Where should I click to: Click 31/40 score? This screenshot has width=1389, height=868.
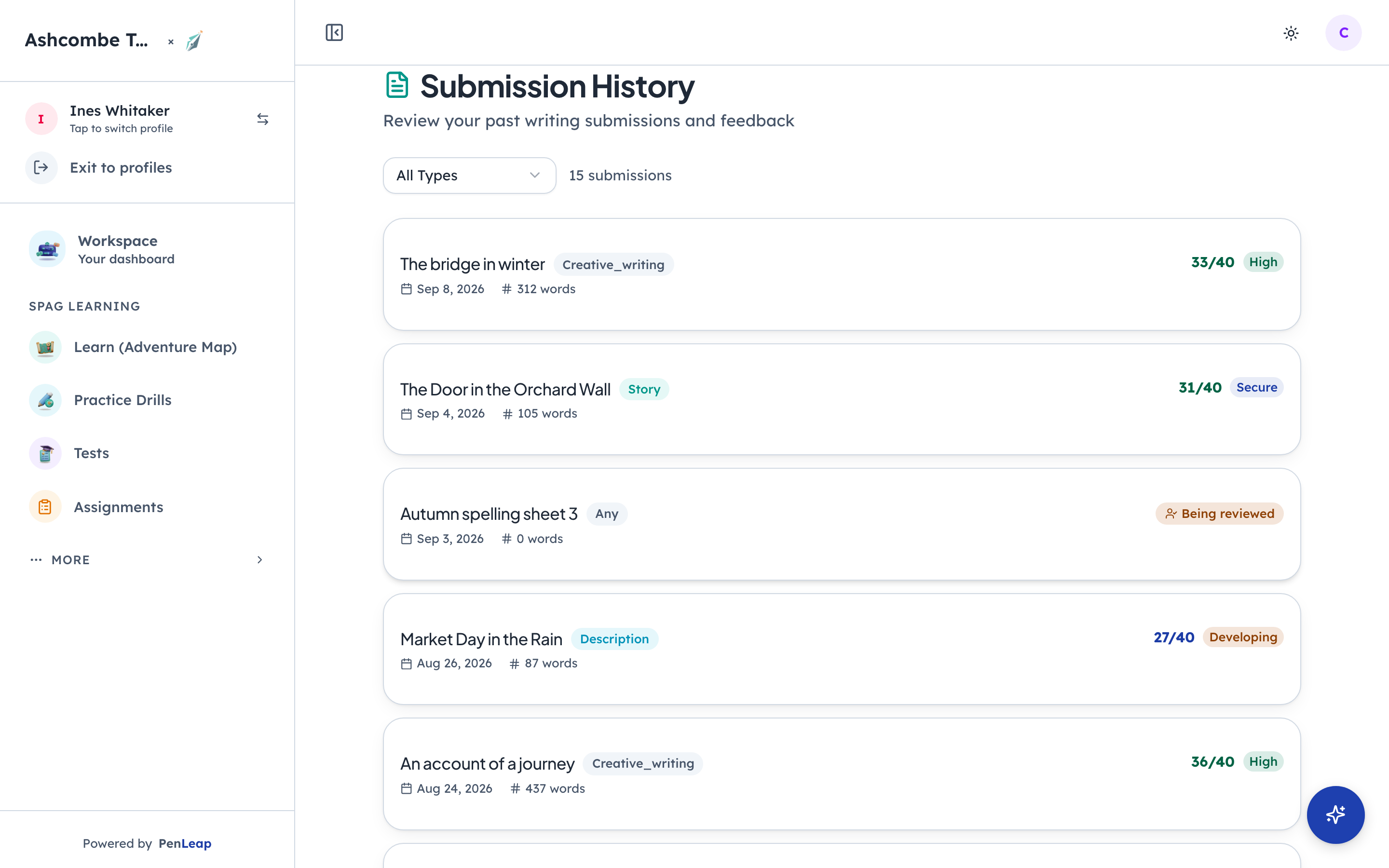[x=1199, y=388]
